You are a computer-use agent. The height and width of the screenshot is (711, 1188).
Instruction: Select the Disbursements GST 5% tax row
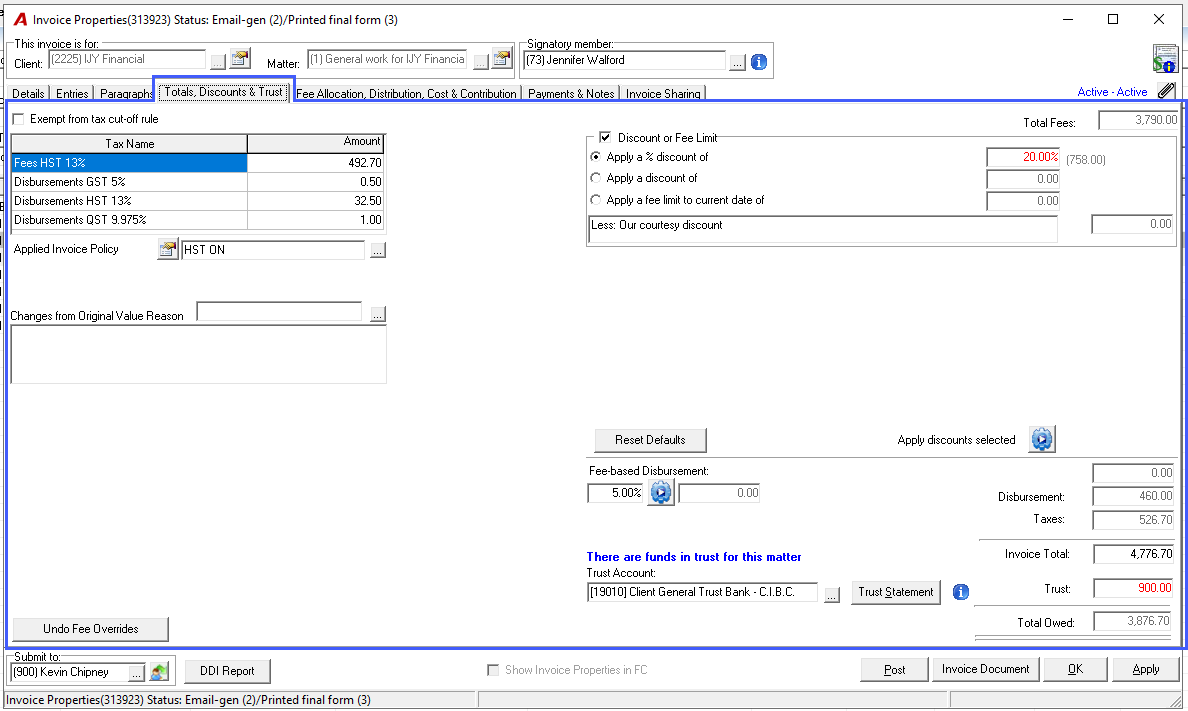tap(198, 182)
